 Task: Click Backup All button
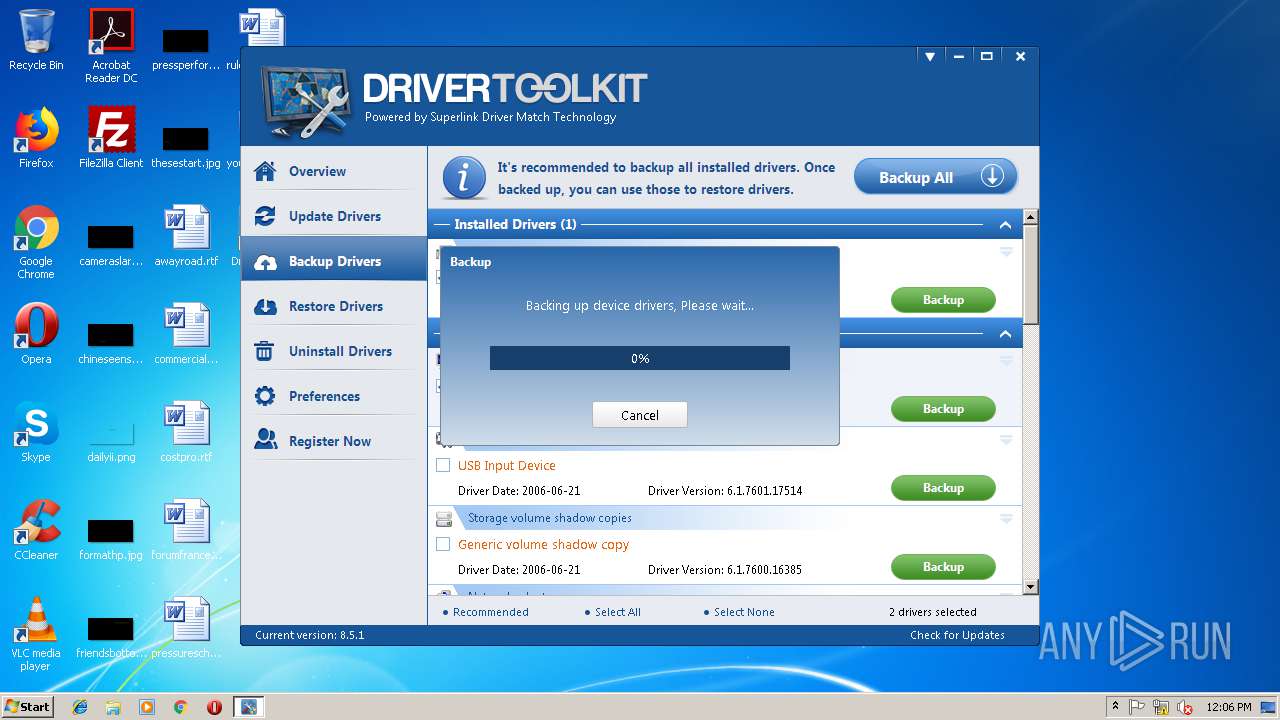coord(935,177)
